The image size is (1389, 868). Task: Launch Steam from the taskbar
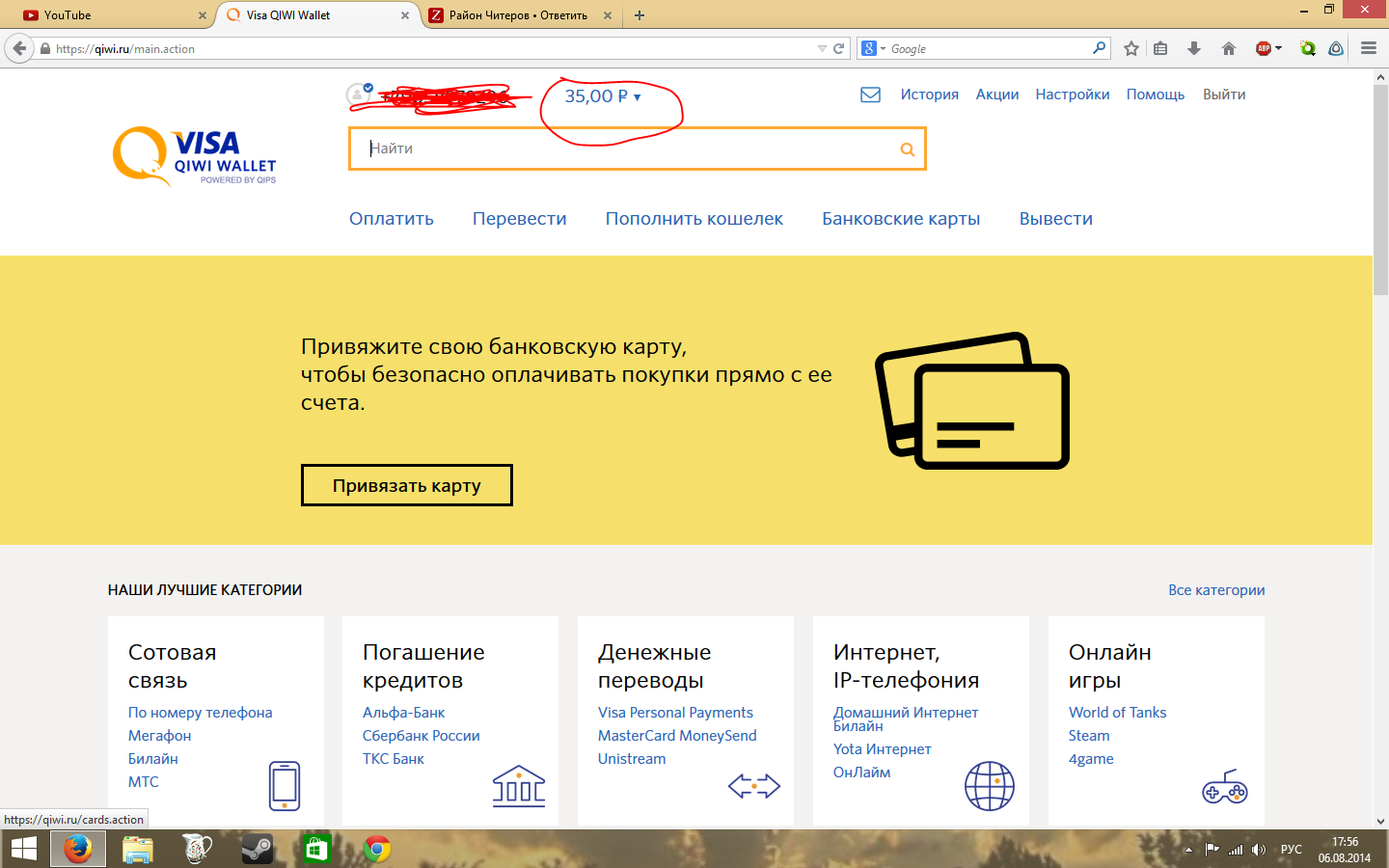[x=257, y=849]
